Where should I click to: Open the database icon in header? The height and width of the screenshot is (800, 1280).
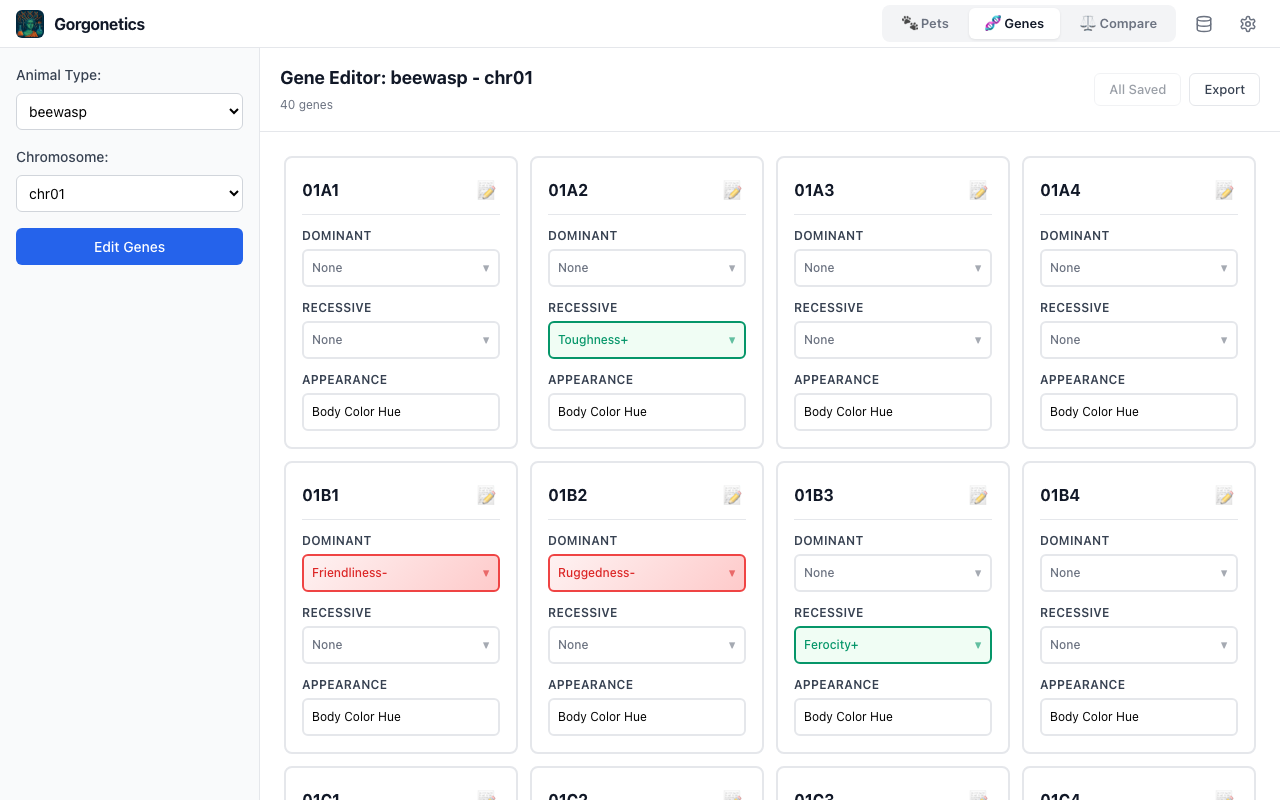coord(1204,24)
